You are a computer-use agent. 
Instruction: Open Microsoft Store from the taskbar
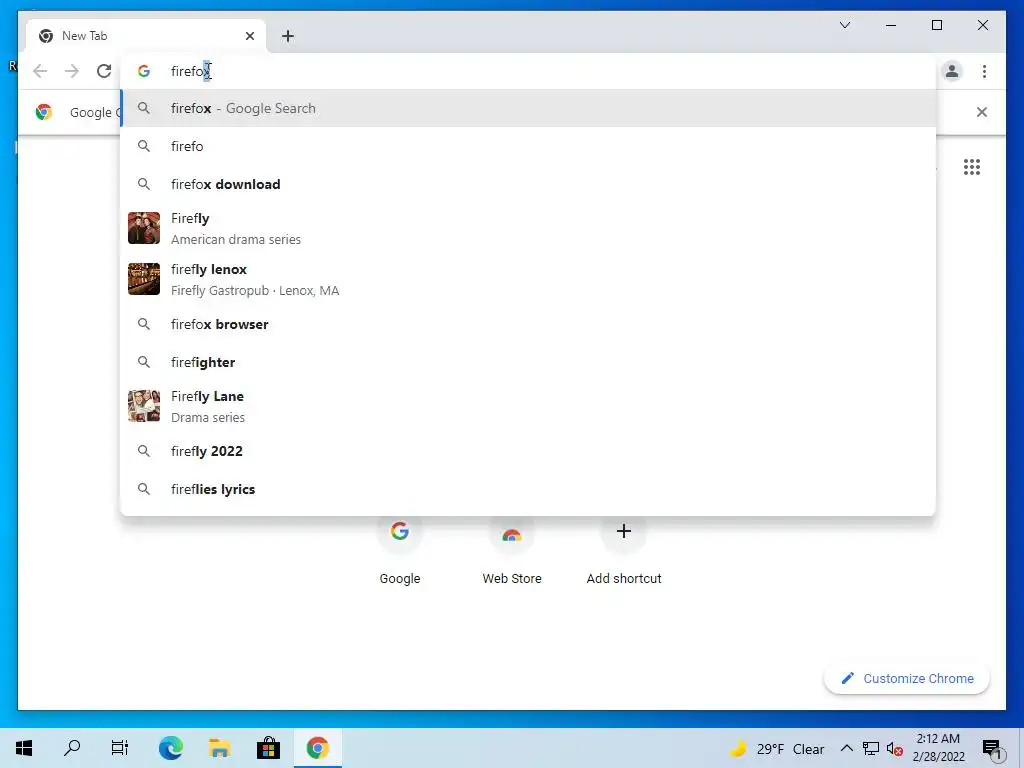[x=268, y=748]
